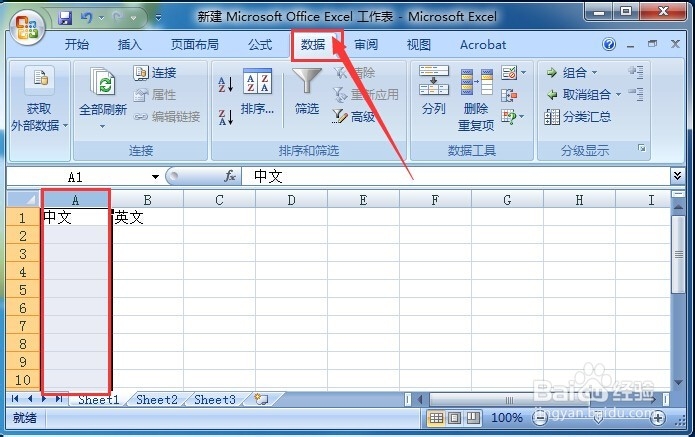This screenshot has width=695, height=437.
Task: Click cell B1 containing 英文
Action: 147,217
